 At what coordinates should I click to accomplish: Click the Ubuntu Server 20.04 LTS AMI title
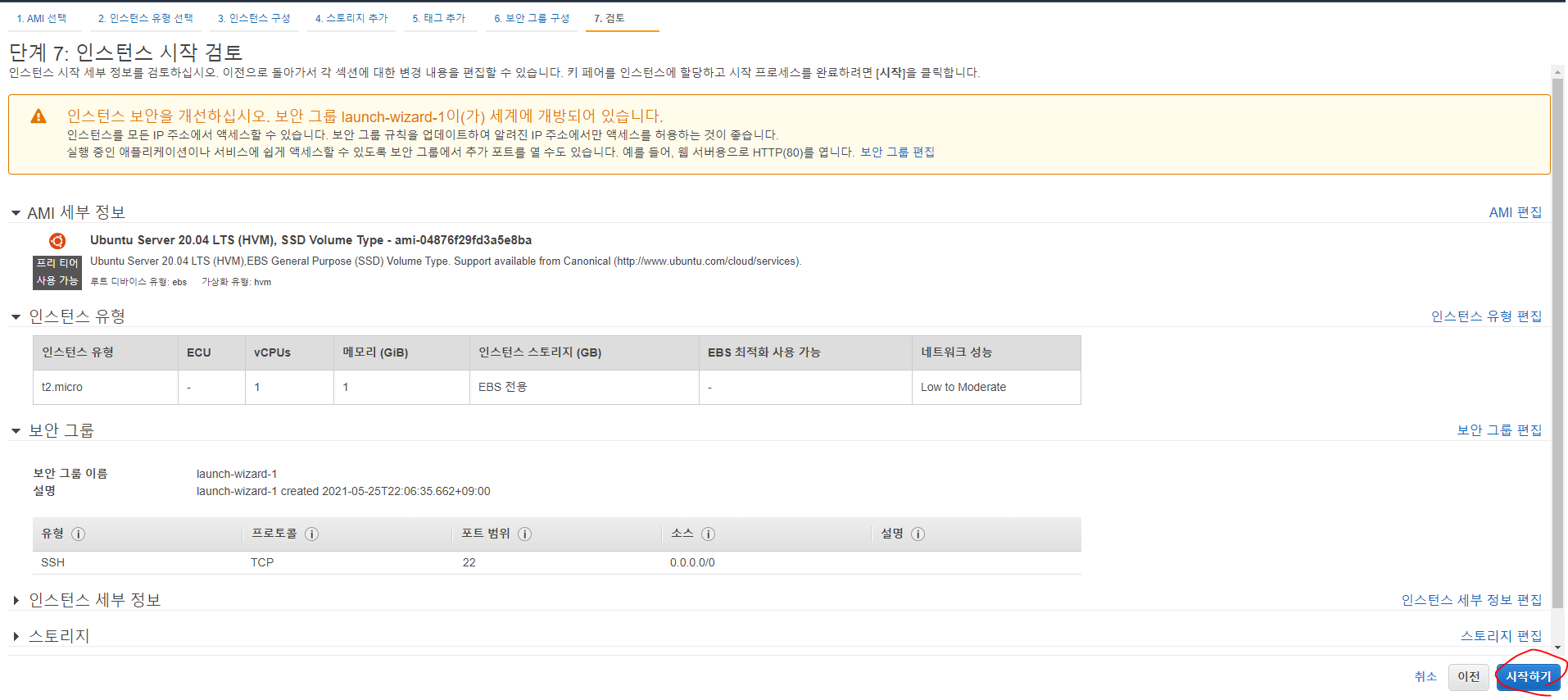[x=310, y=240]
